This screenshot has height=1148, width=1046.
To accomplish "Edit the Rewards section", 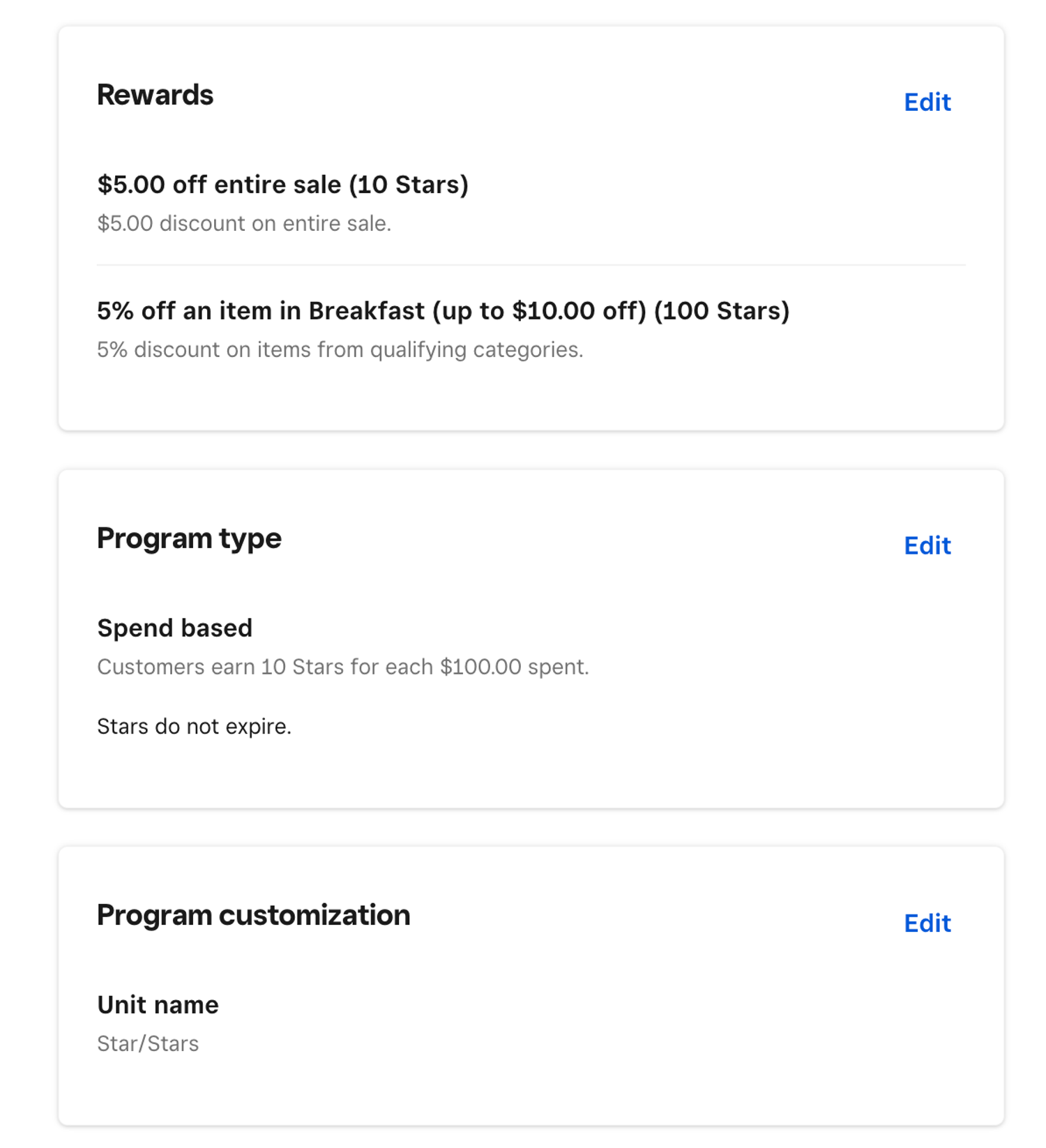I will click(x=927, y=103).
